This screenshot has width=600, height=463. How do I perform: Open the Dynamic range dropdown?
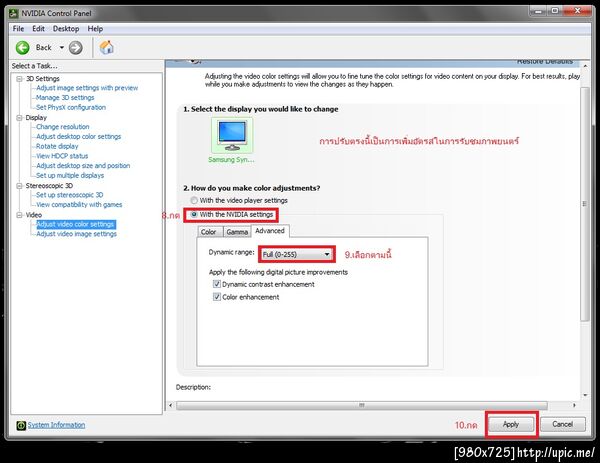(296, 254)
